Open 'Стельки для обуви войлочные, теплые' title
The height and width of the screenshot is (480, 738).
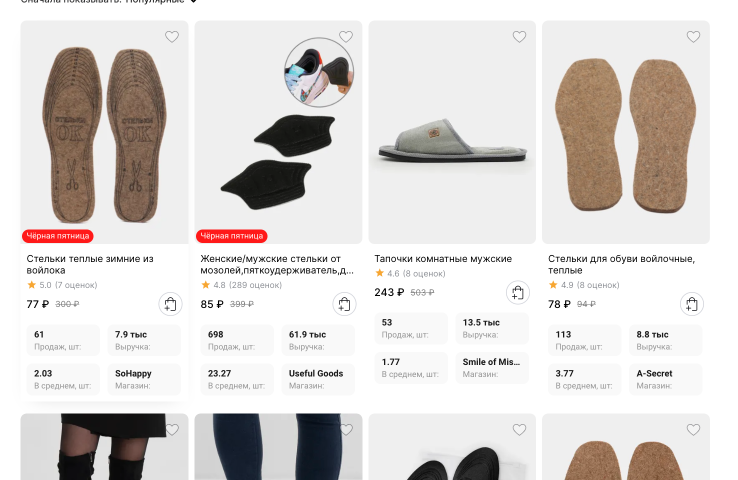[621, 264]
